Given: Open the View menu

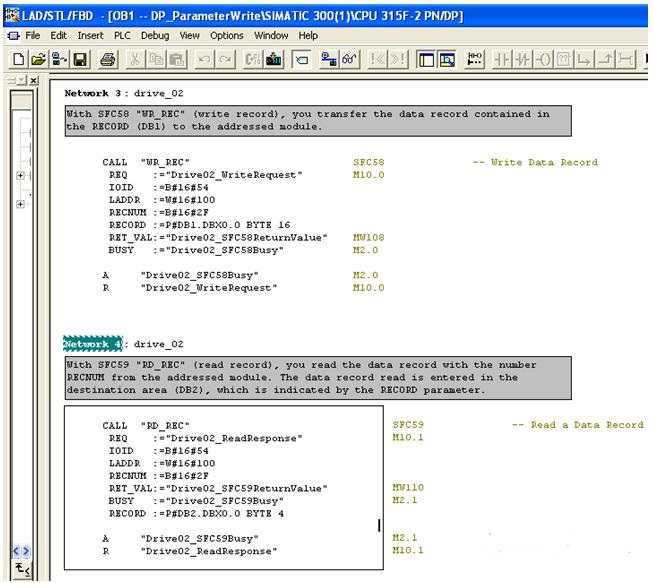Looking at the screenshot, I should pos(189,36).
